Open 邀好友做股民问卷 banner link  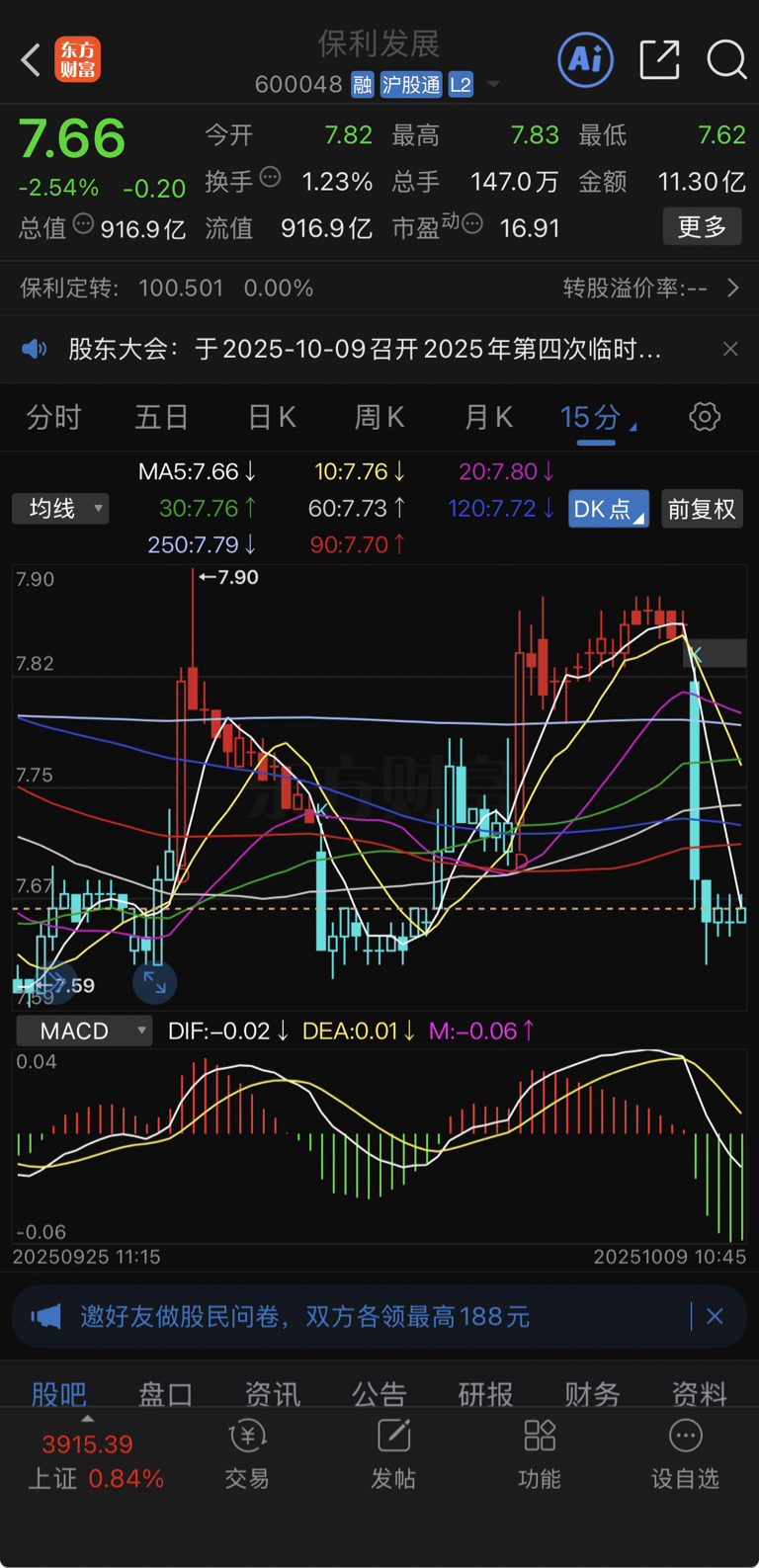[304, 1316]
